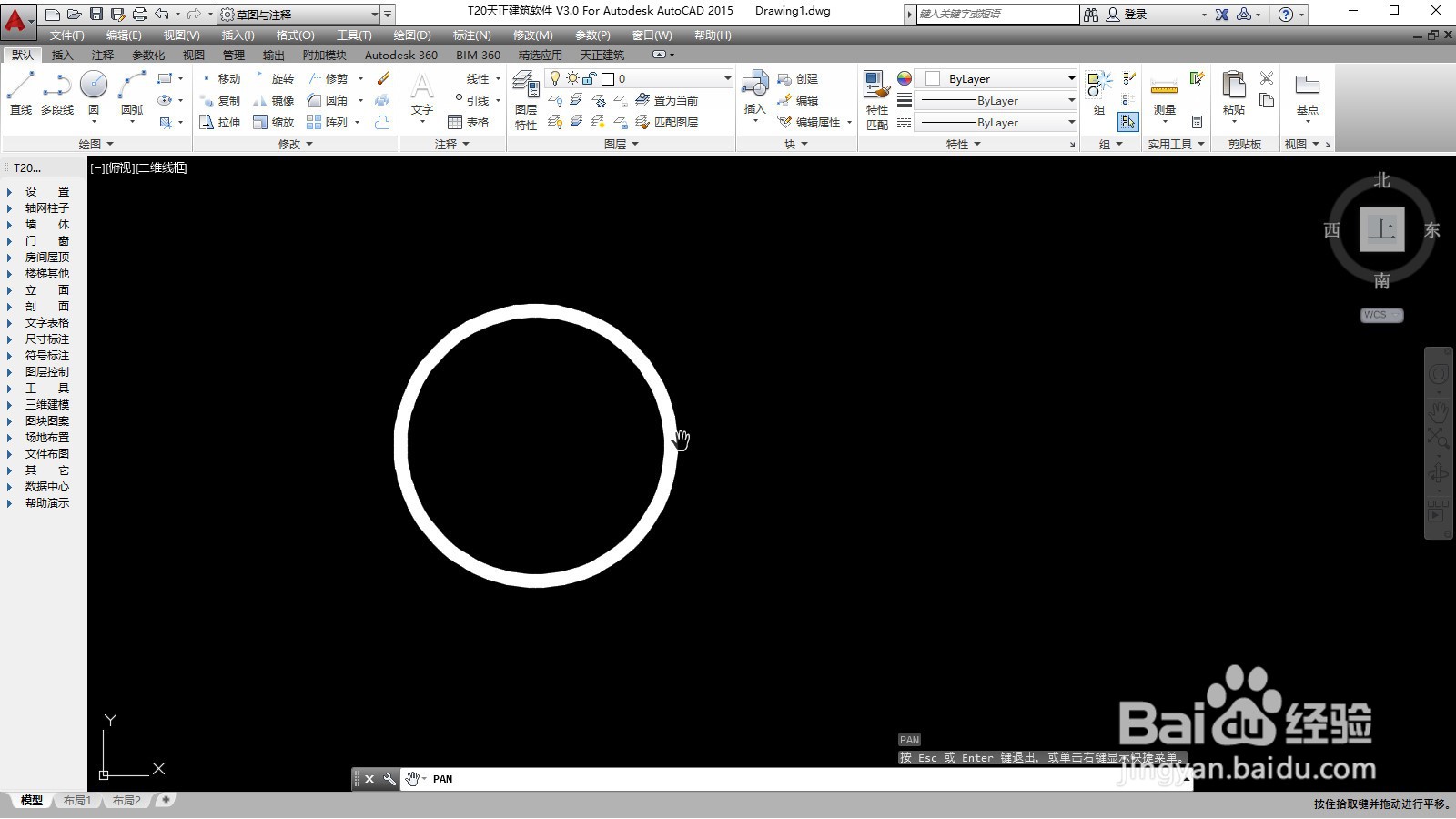
Task: Toggle layer 0 lock padlock icon
Action: [x=590, y=78]
